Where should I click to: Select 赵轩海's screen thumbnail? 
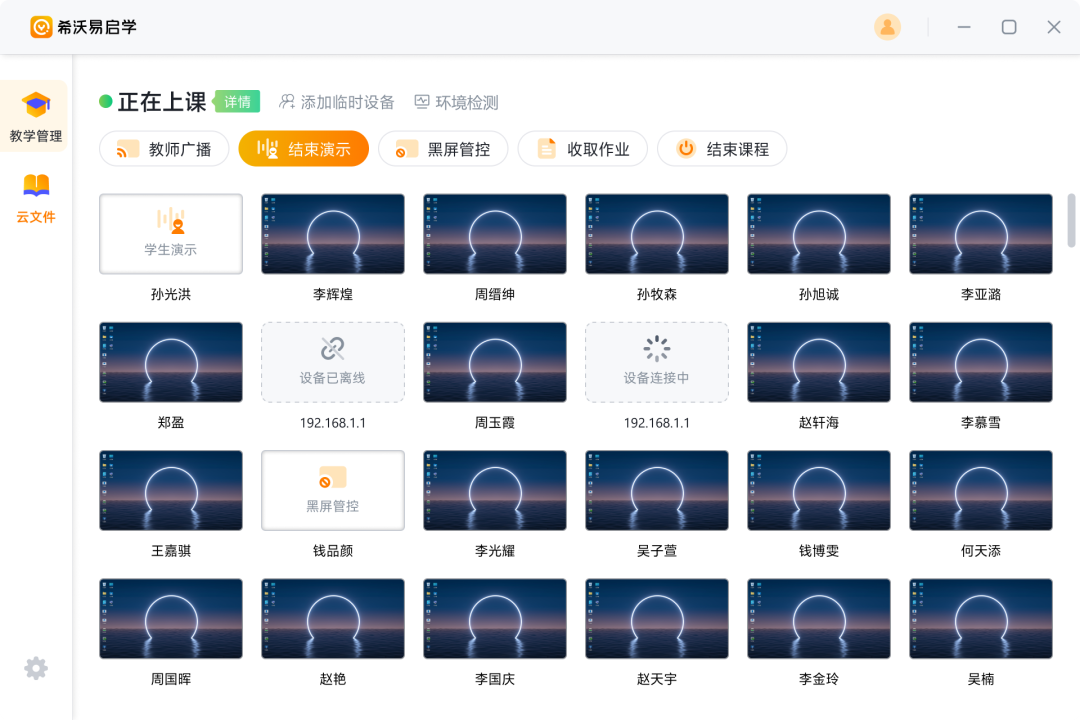819,362
